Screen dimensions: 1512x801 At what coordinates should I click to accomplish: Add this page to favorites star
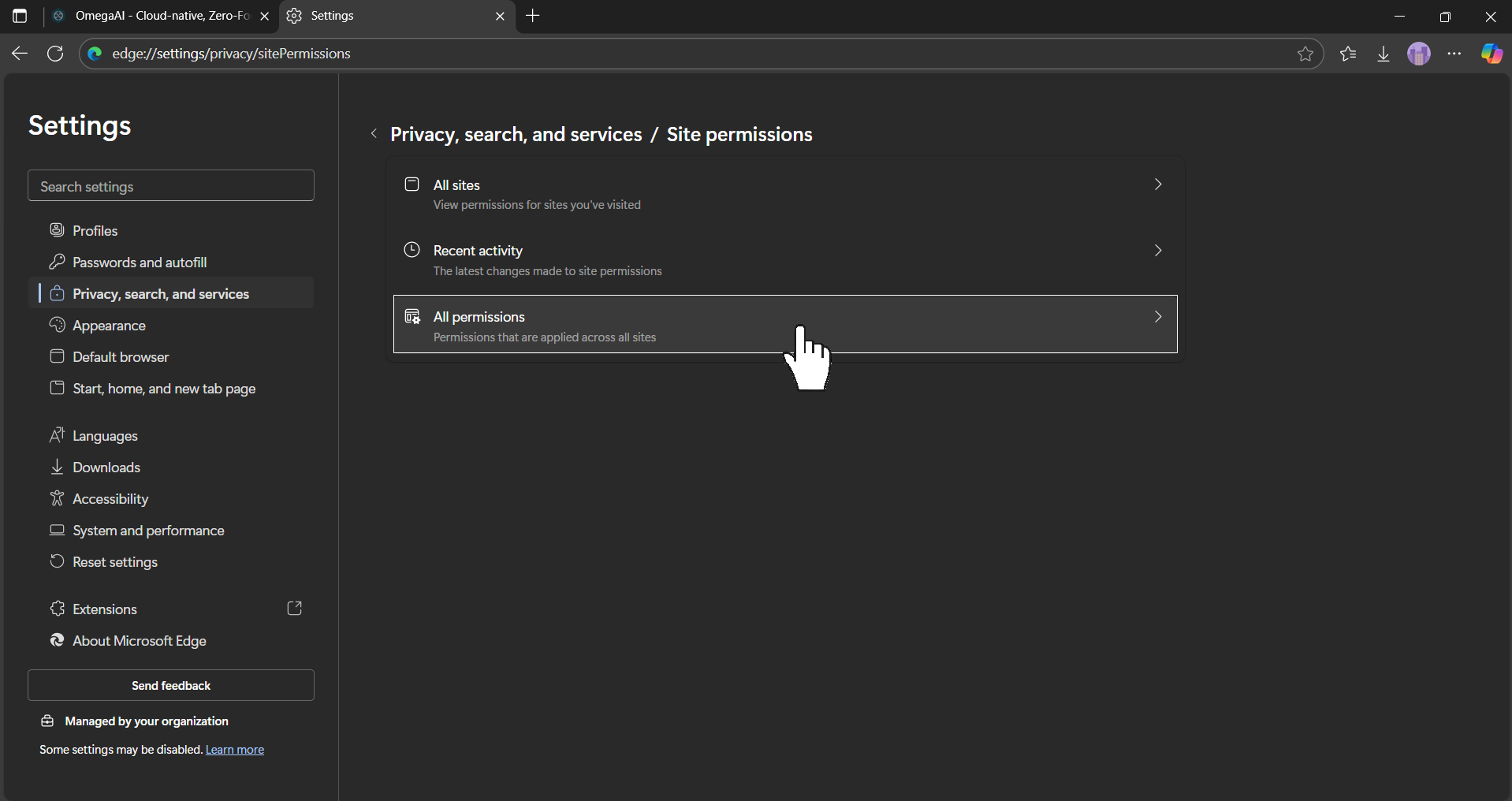tap(1305, 54)
